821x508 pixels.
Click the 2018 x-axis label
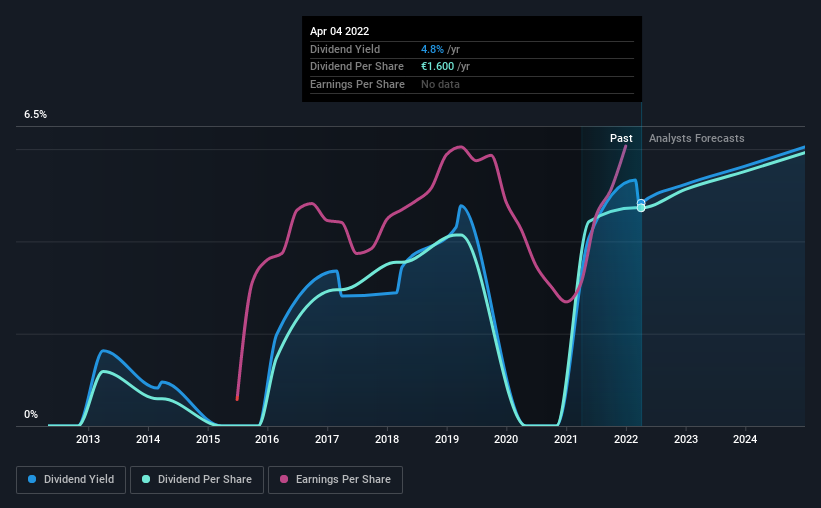point(387,439)
